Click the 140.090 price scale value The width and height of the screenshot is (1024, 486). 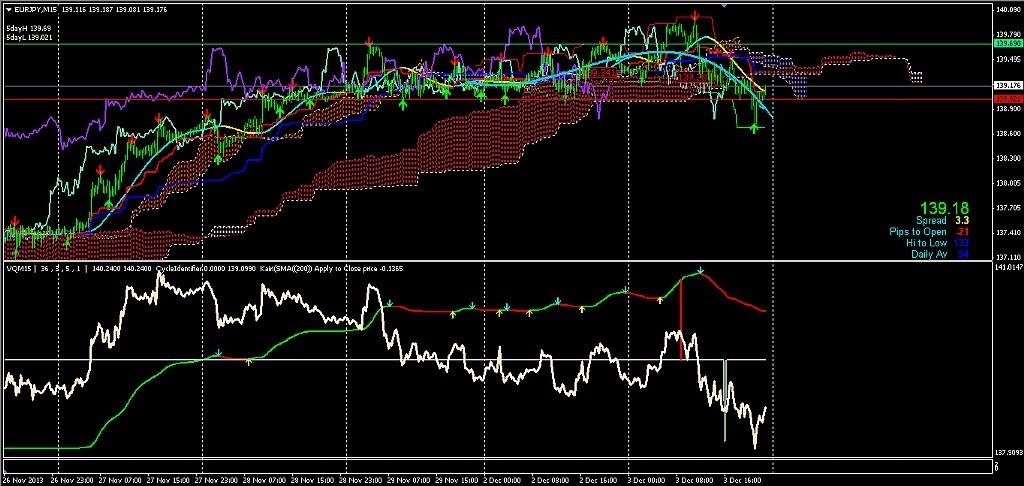pos(1008,10)
